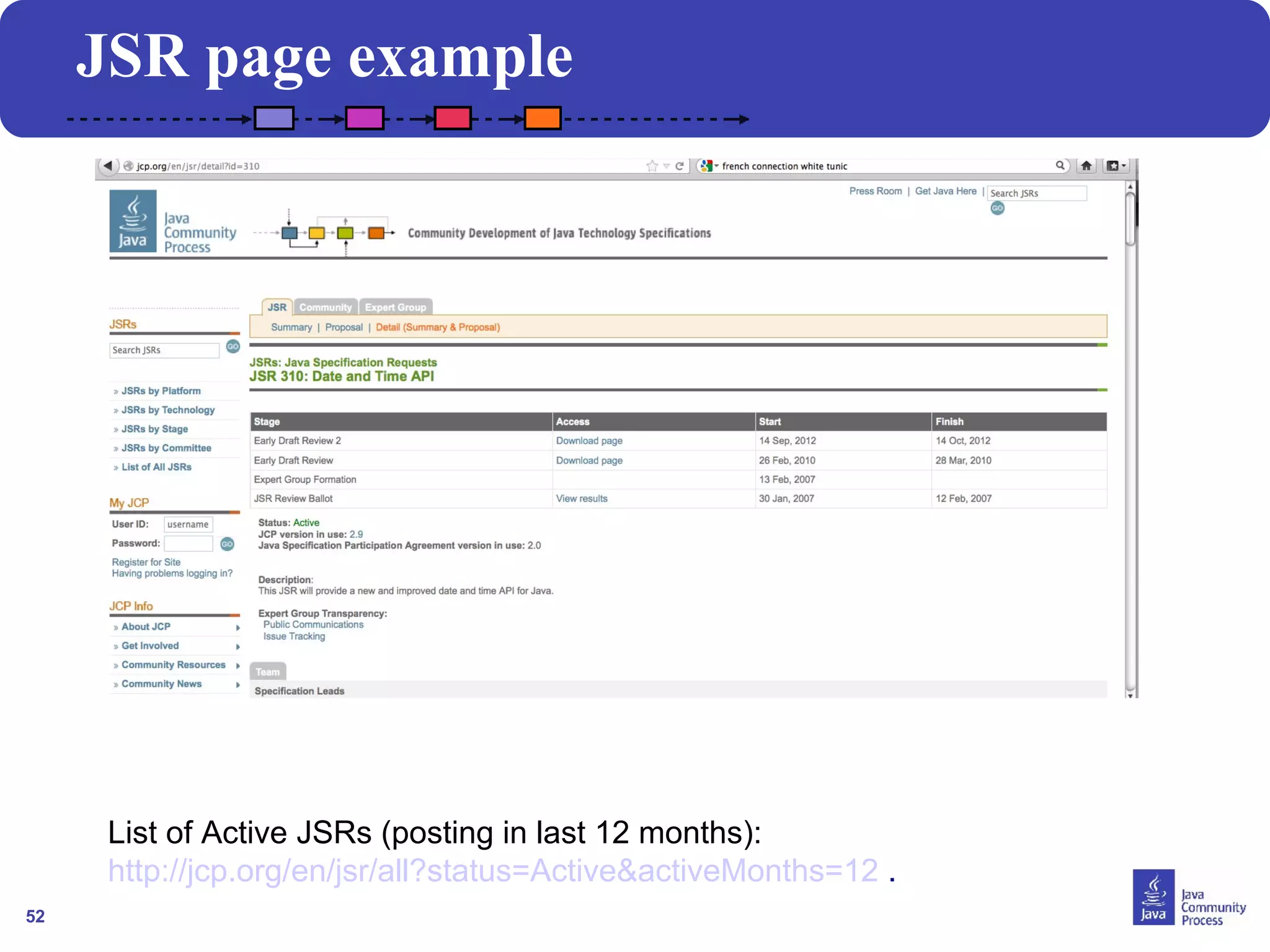The width and height of the screenshot is (1270, 952).
Task: Click GO button next to Password field
Action: [x=227, y=544]
